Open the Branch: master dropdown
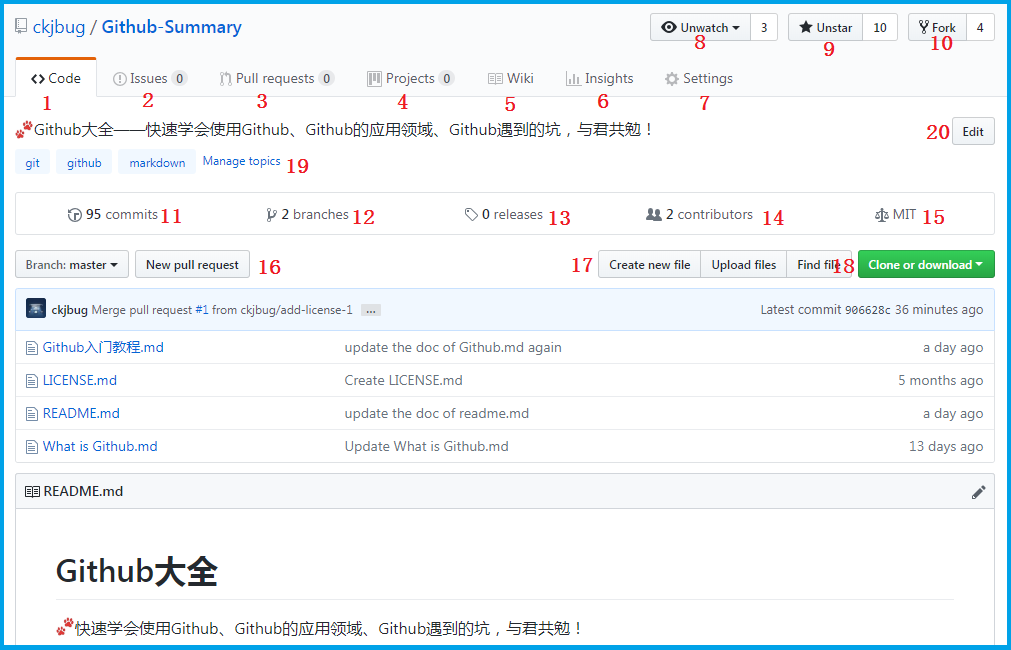This screenshot has height=650, width=1011. click(72, 264)
